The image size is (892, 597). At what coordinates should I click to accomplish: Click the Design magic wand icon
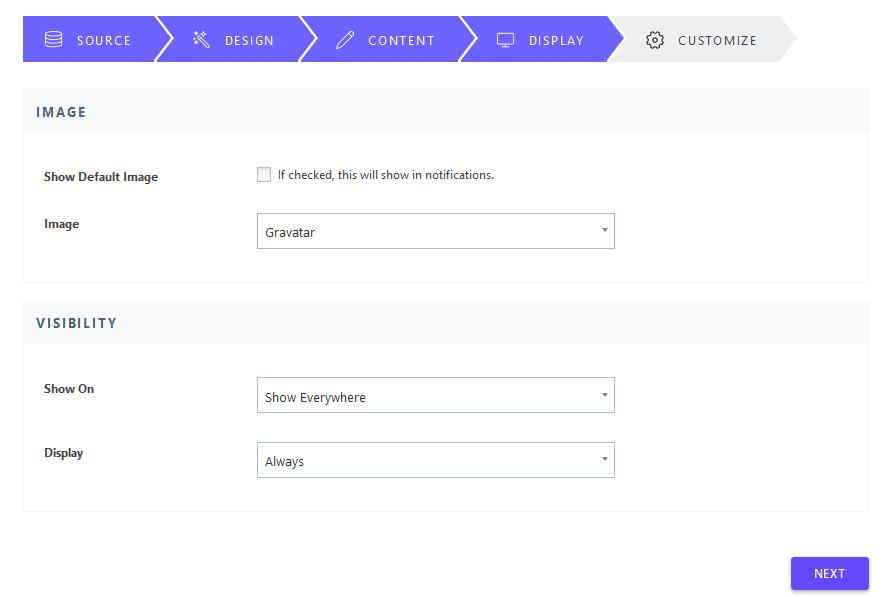(201, 39)
